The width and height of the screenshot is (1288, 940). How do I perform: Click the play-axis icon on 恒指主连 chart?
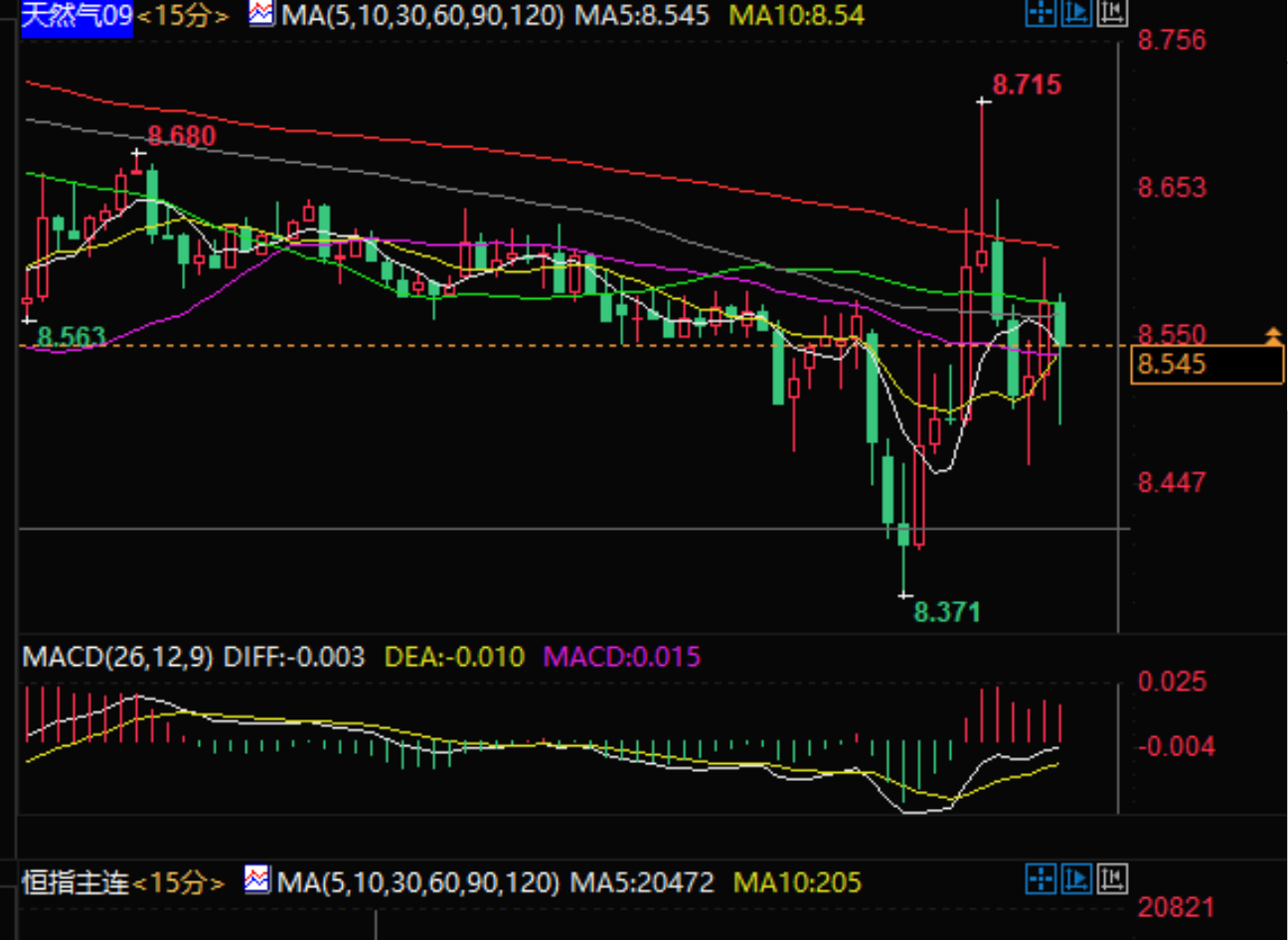pos(1076,879)
